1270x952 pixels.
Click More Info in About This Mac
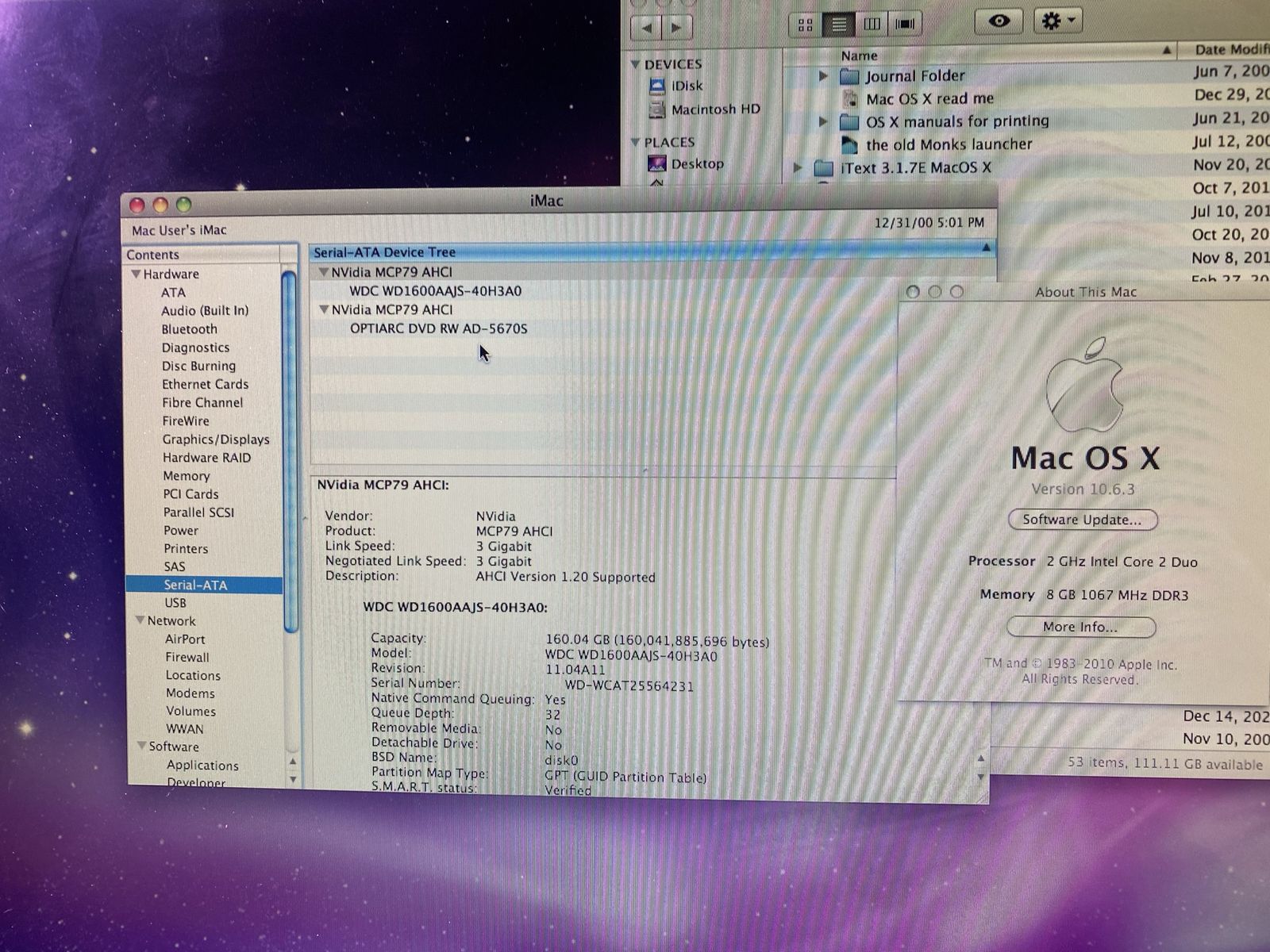tap(1080, 627)
